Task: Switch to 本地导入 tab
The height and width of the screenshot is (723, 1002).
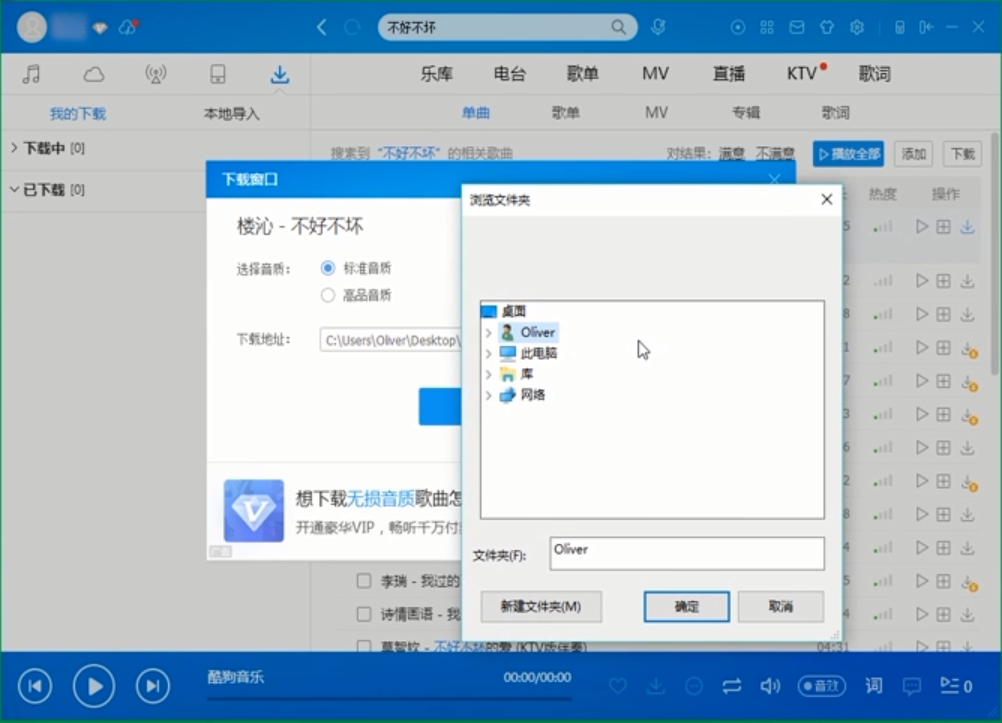Action: tap(231, 114)
